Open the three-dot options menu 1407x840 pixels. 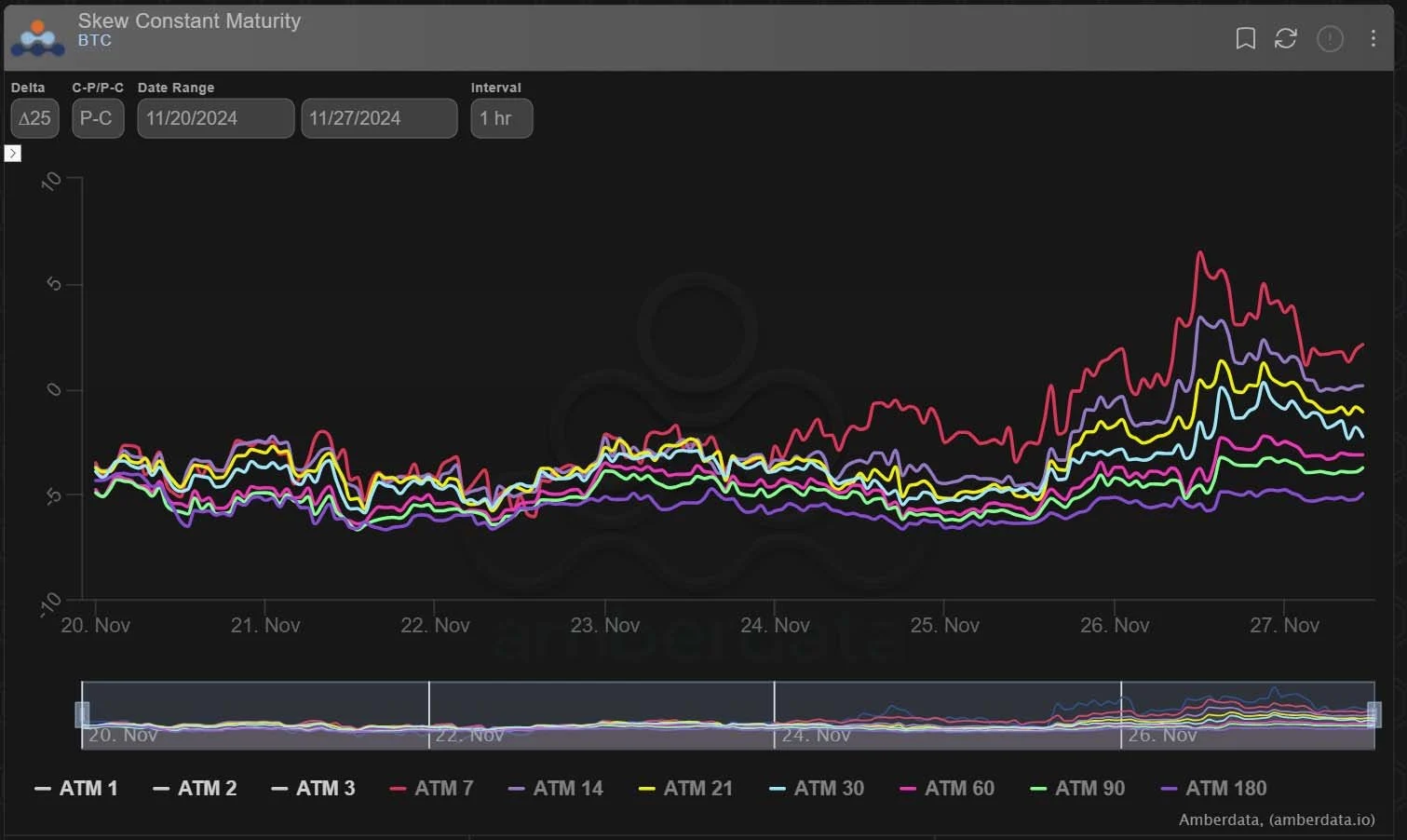pyautogui.click(x=1373, y=38)
